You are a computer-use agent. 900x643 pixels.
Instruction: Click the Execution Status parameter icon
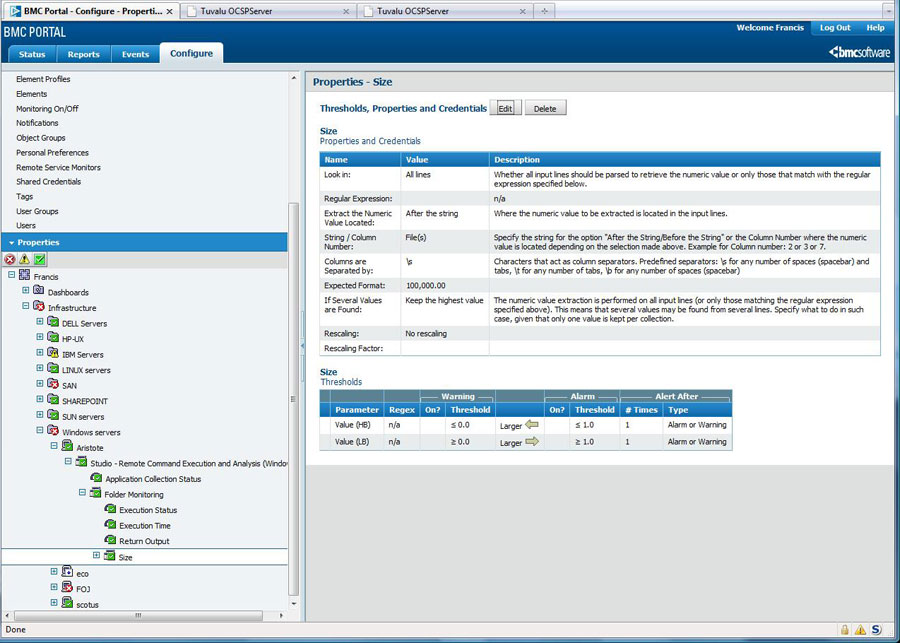click(x=110, y=510)
